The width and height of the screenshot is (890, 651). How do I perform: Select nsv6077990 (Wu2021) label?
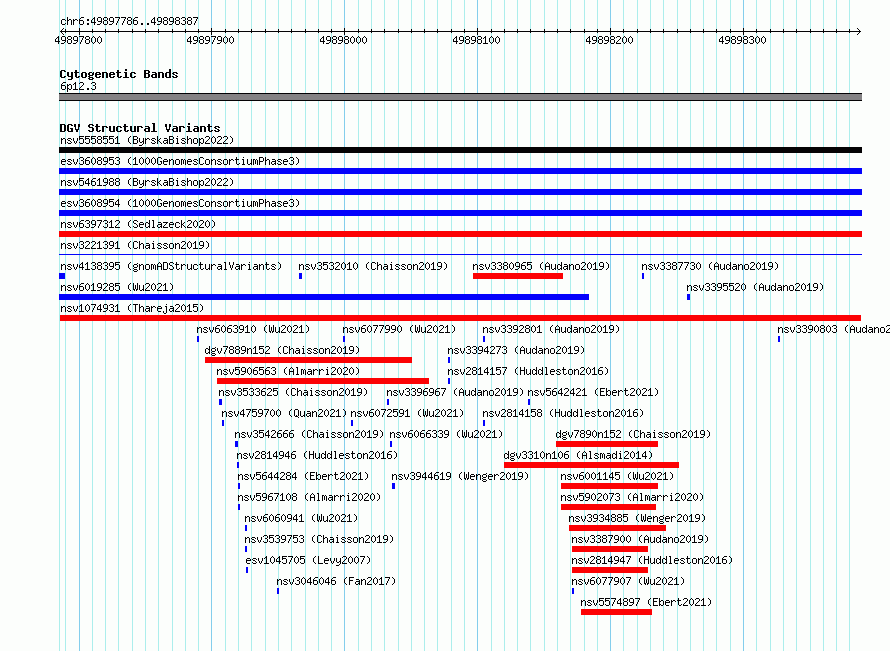[x=399, y=329]
